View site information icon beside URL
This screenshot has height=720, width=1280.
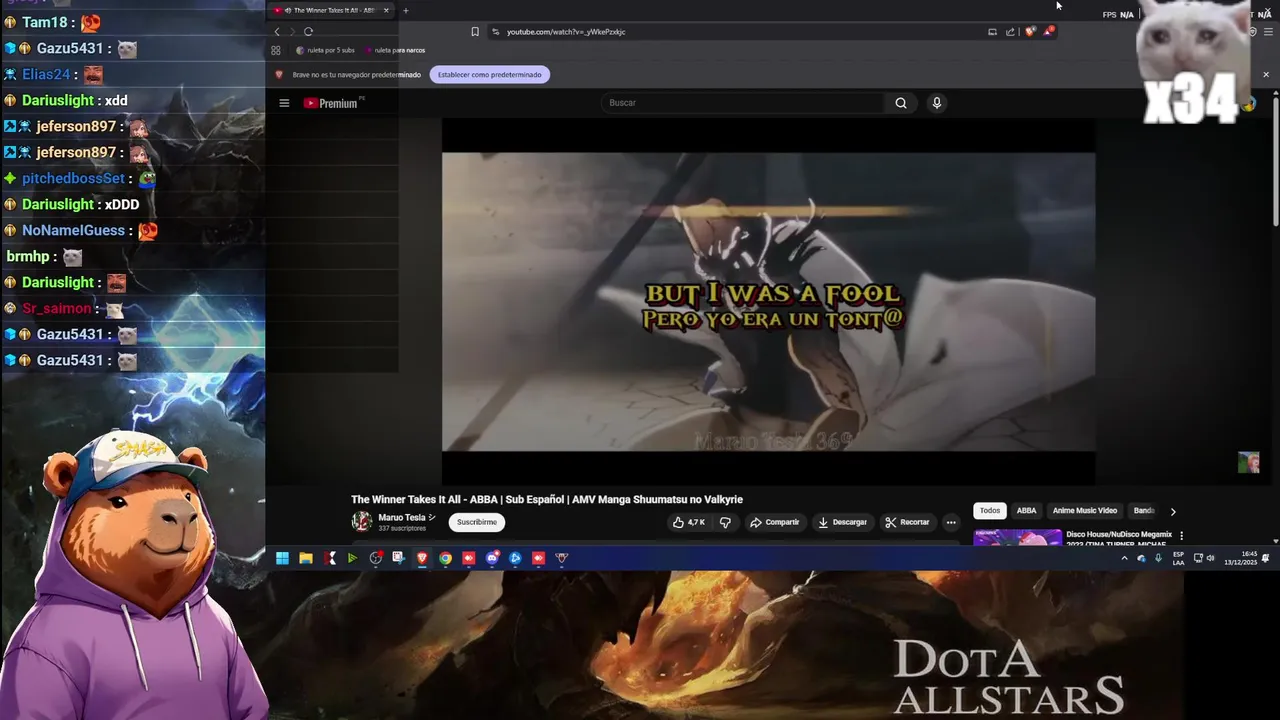click(x=495, y=32)
